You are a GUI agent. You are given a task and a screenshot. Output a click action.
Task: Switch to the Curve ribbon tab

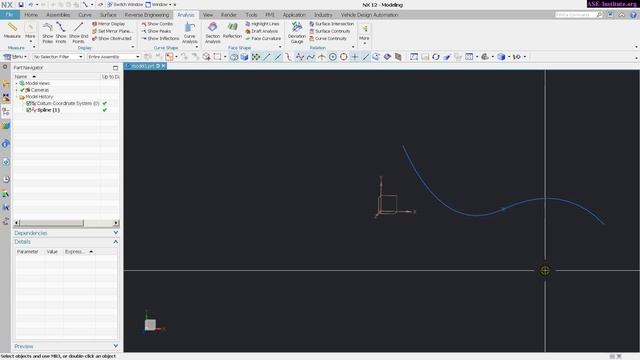click(85, 15)
